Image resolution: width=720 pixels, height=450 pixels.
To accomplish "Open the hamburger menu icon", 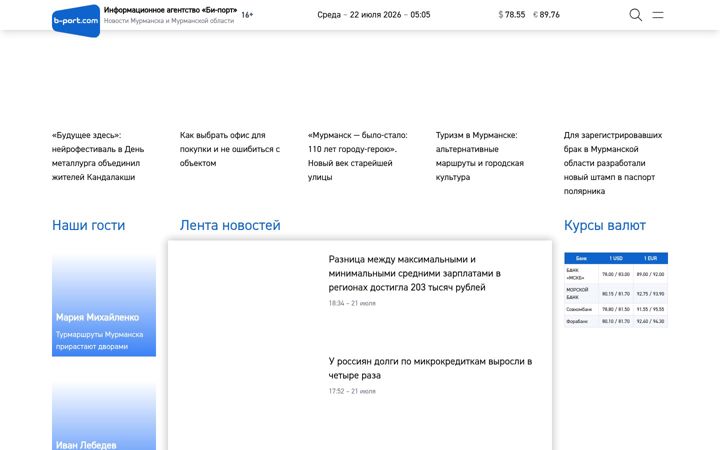I will pyautogui.click(x=658, y=15).
